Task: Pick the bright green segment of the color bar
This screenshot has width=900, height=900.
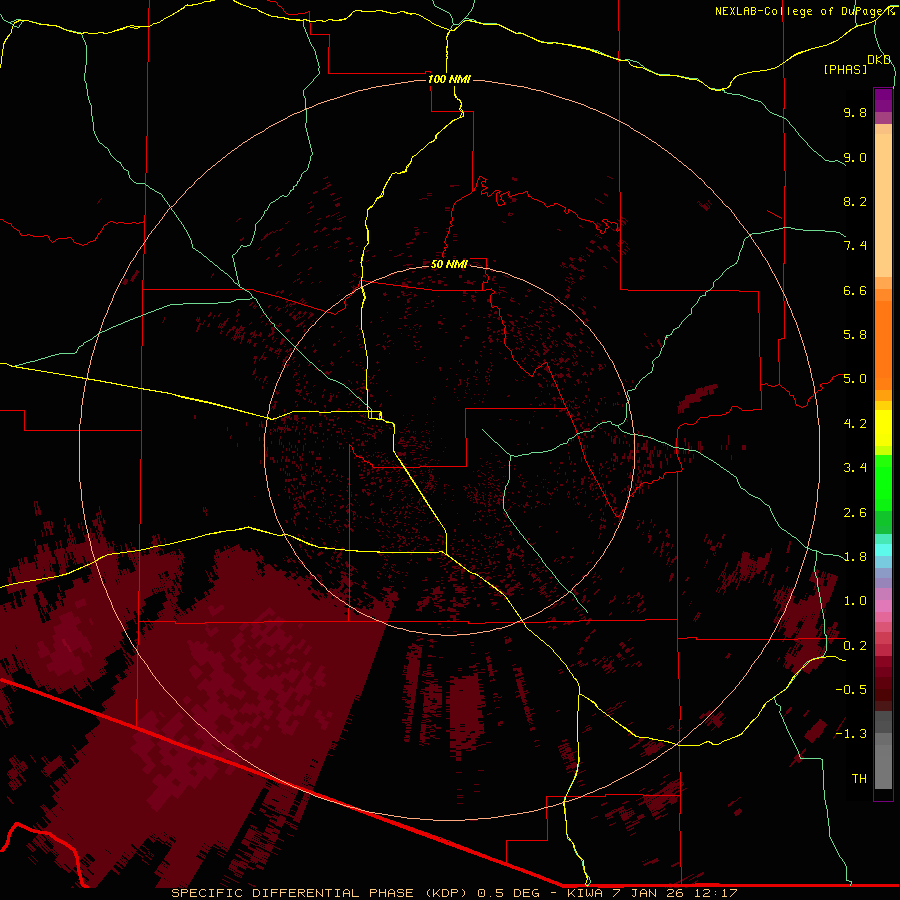Action: 883,483
